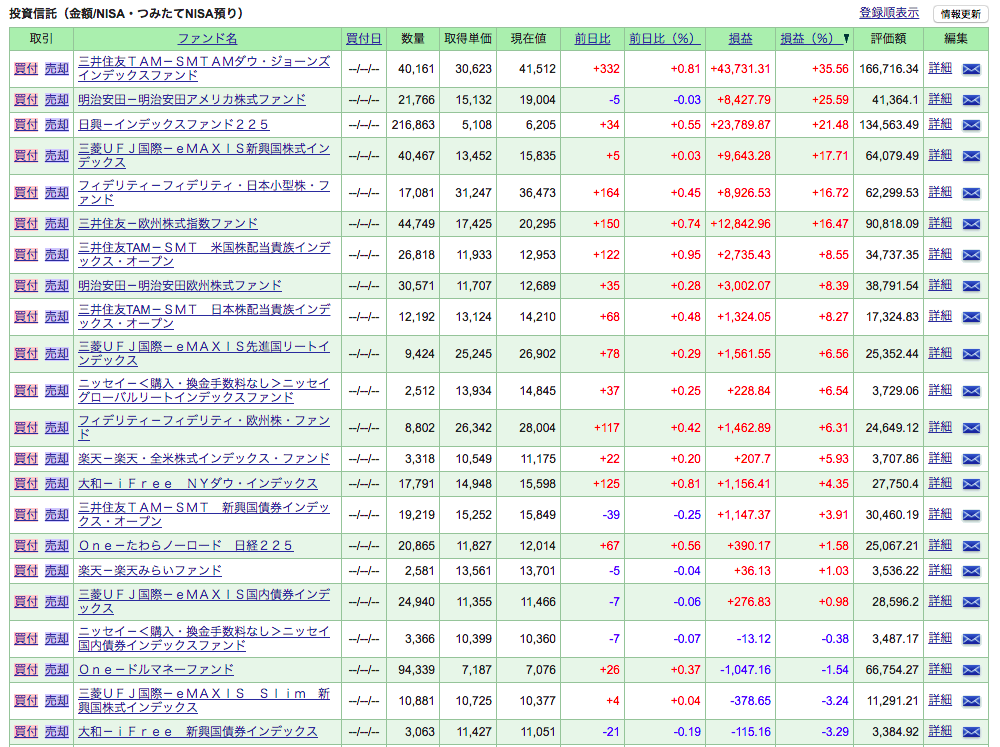The width and height of the screenshot is (1000, 747).
Task: Click envelope icon for フィデリティ・日本小型株 row
Action: (x=971, y=193)
